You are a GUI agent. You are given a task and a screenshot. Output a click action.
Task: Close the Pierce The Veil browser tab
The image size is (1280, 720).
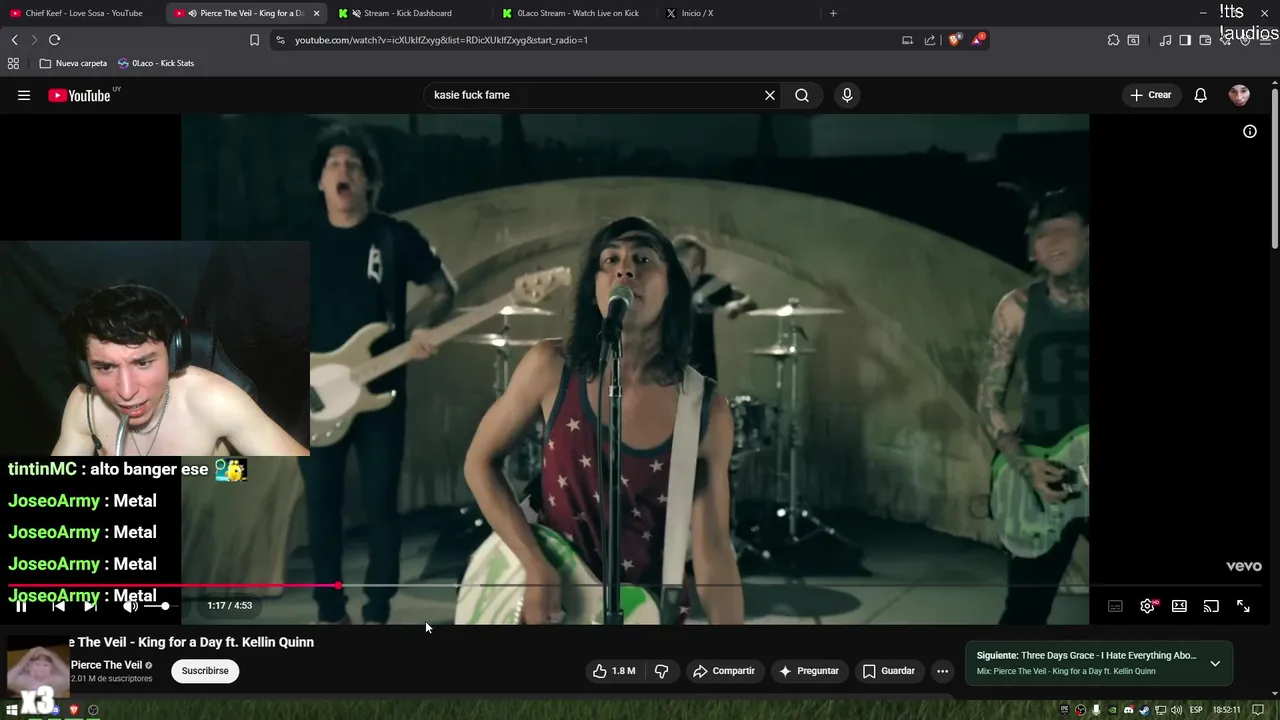click(317, 13)
